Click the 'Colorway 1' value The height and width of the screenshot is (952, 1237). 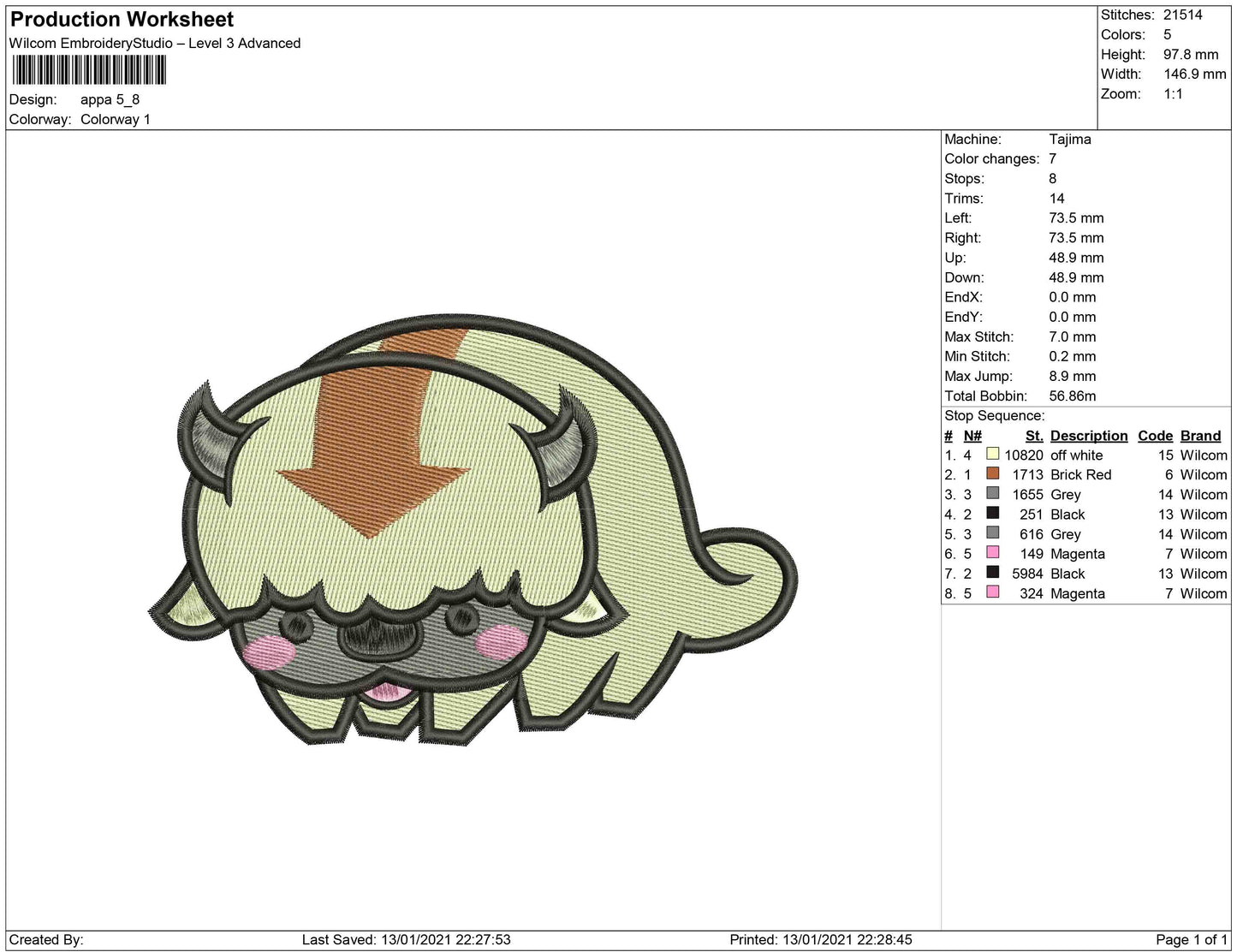coord(116,120)
